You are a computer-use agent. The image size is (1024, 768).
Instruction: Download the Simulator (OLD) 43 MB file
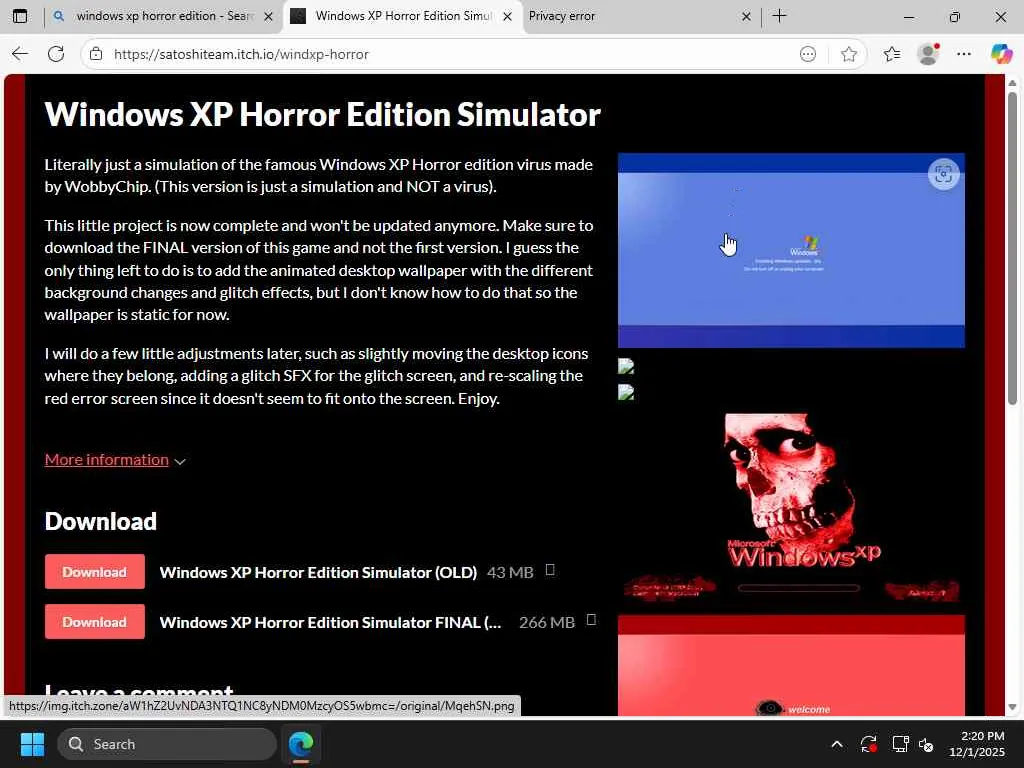click(95, 572)
